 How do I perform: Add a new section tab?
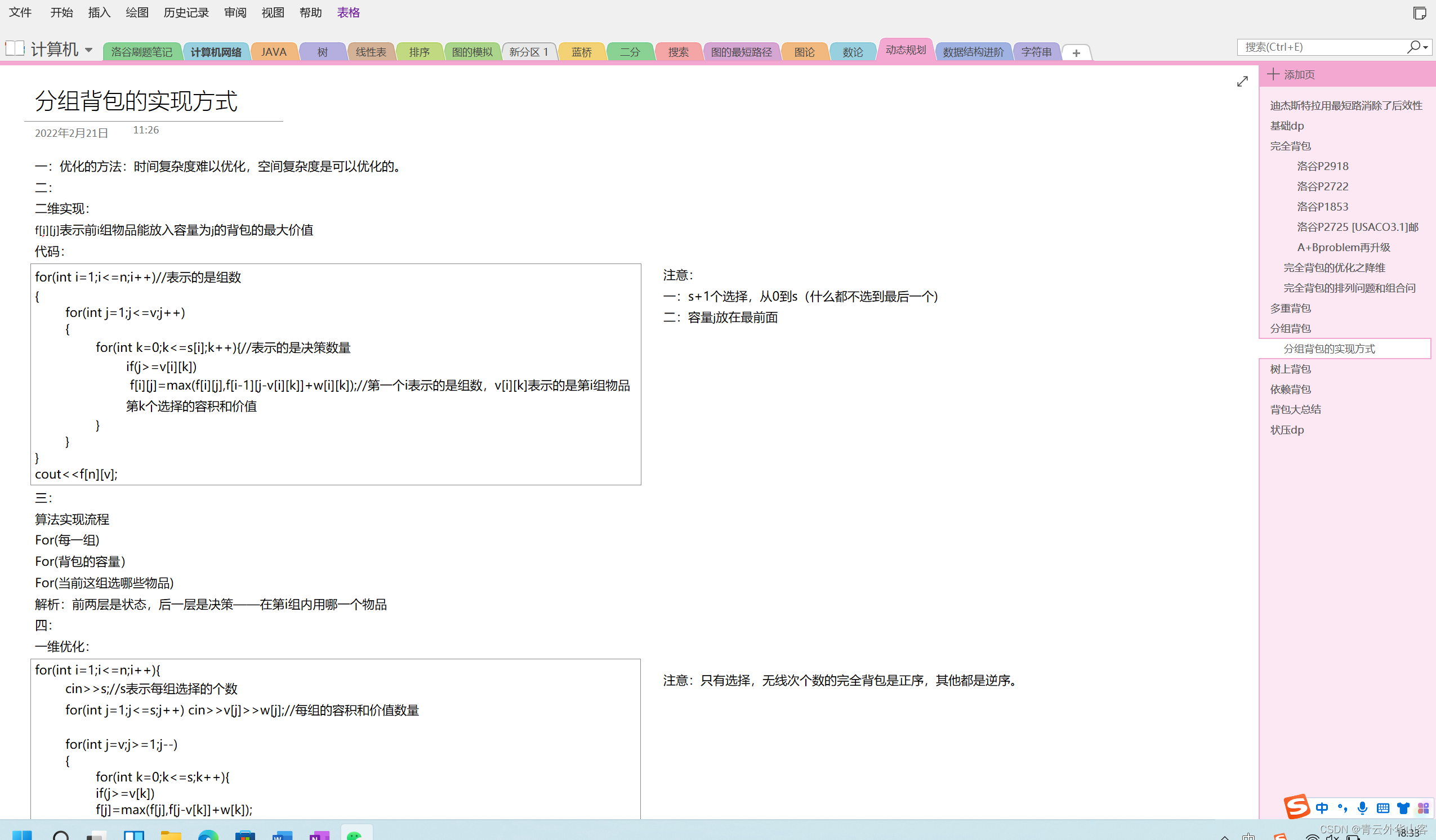1076,52
